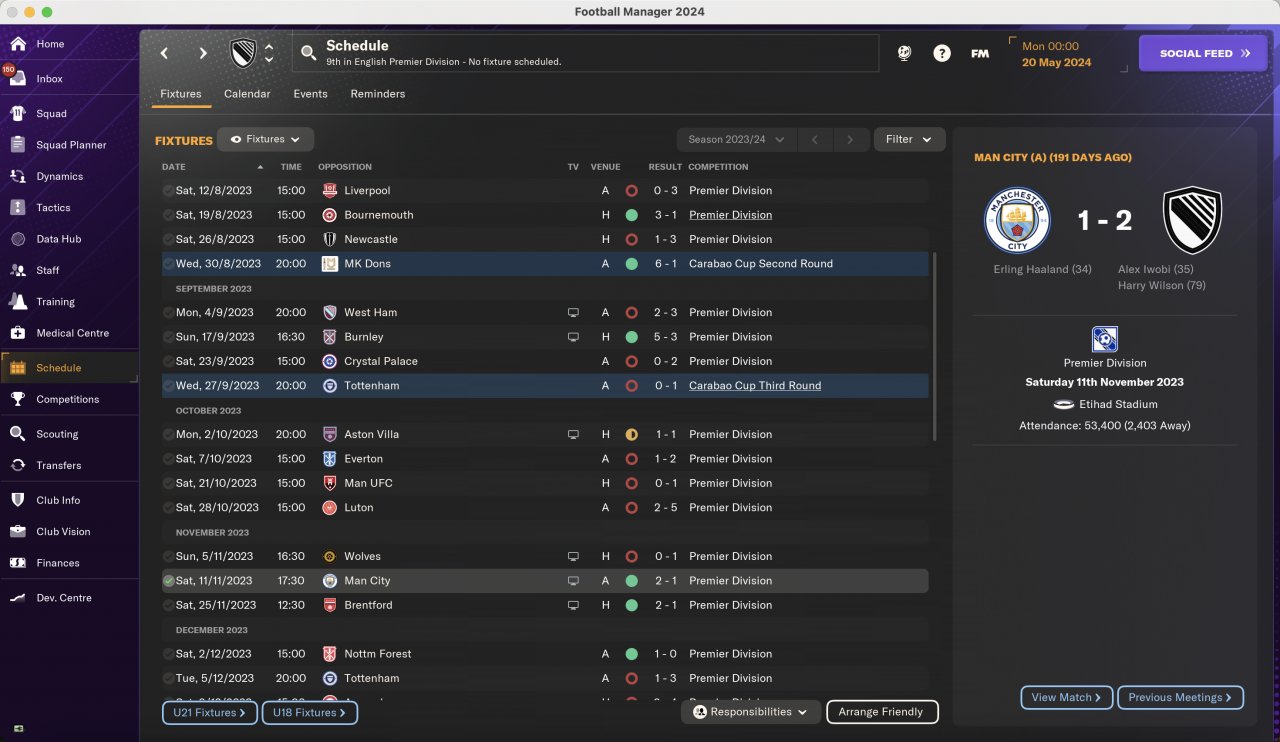Expand the Season 2023/24 dropdown
The width and height of the screenshot is (1280, 742).
736,140
